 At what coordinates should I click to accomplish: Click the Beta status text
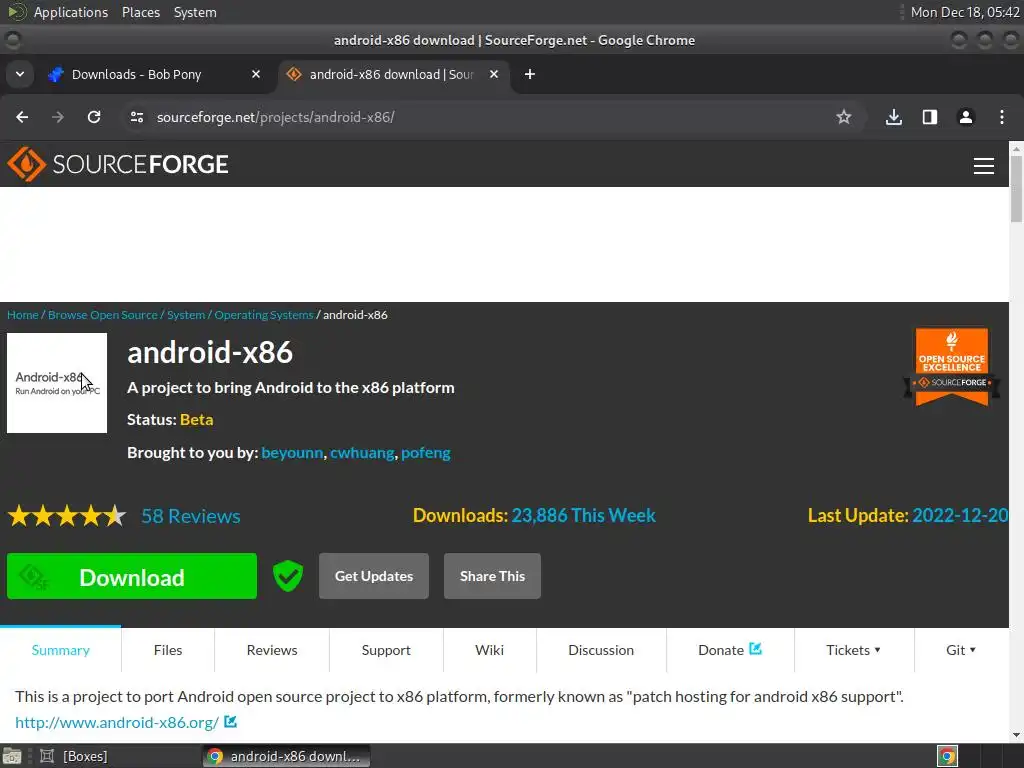click(x=197, y=419)
